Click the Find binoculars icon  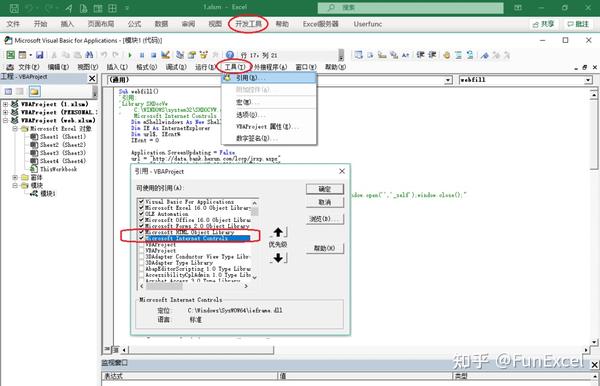click(x=89, y=55)
